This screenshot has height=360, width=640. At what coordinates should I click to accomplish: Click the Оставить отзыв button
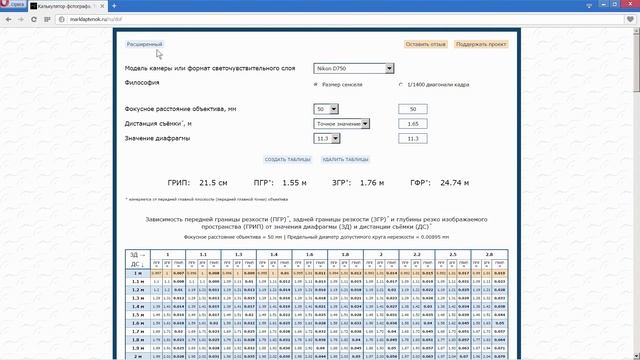426,44
